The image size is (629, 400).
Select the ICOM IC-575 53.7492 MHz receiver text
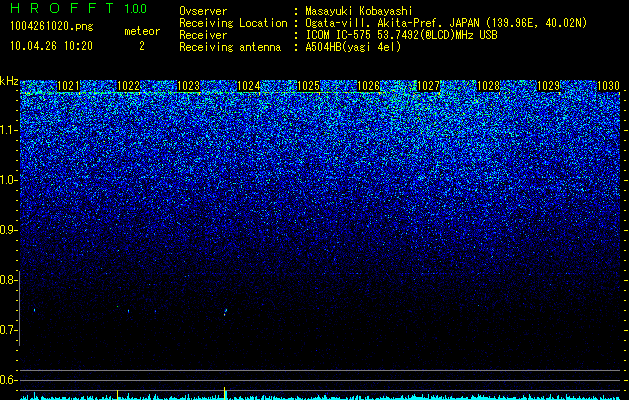[401, 35]
